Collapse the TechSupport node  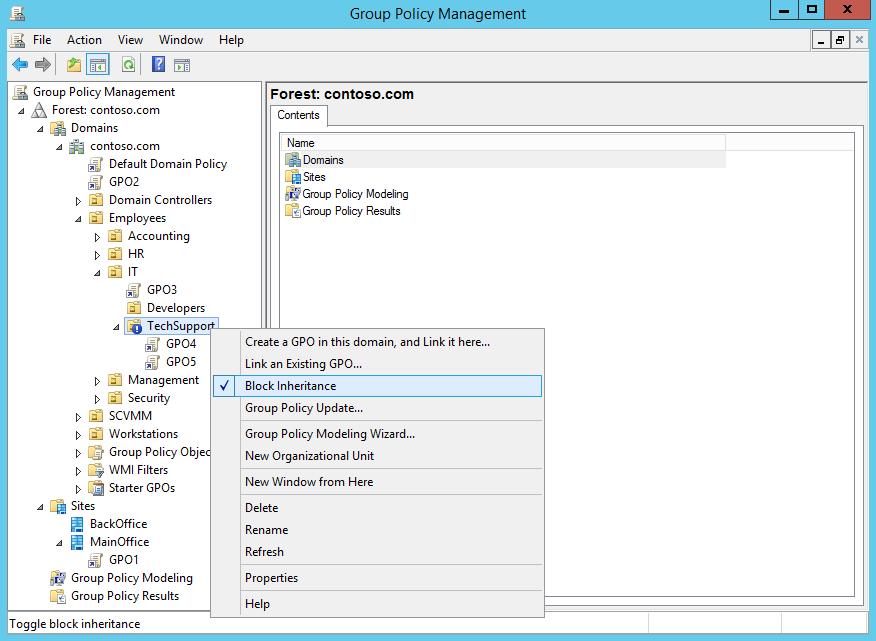[116, 327]
